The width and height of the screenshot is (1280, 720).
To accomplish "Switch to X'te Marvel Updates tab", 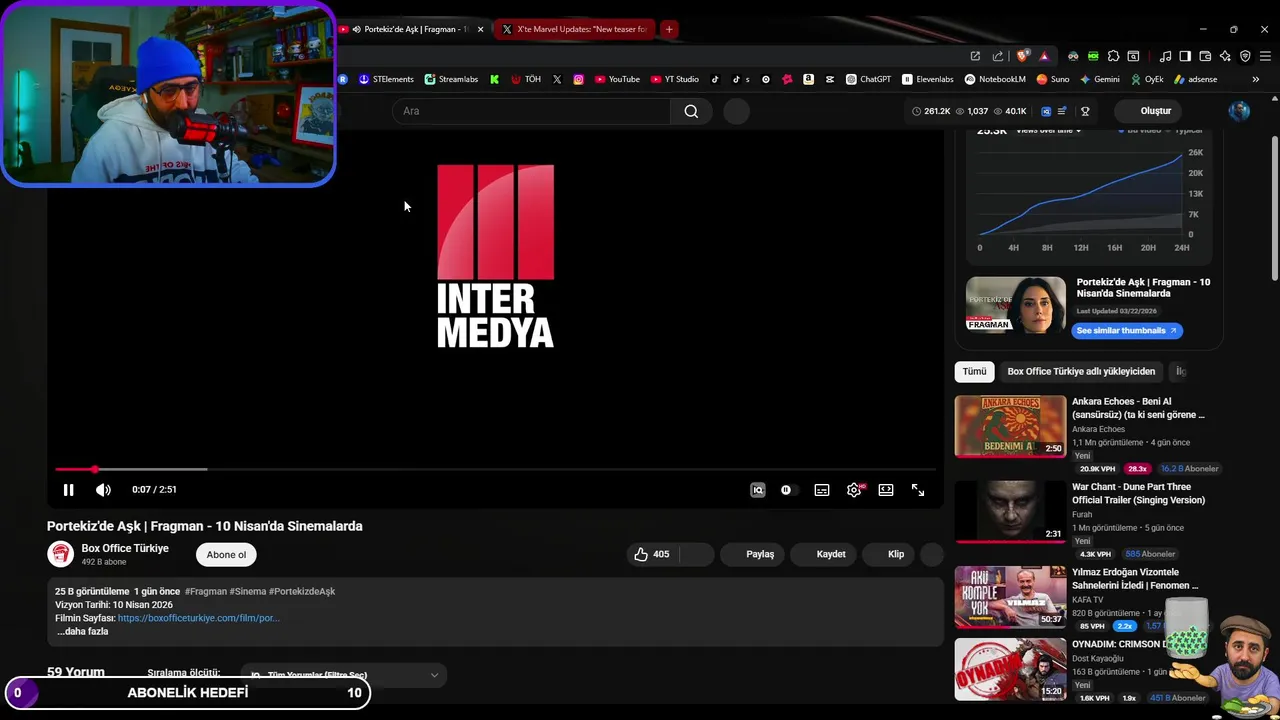I will pyautogui.click(x=575, y=29).
